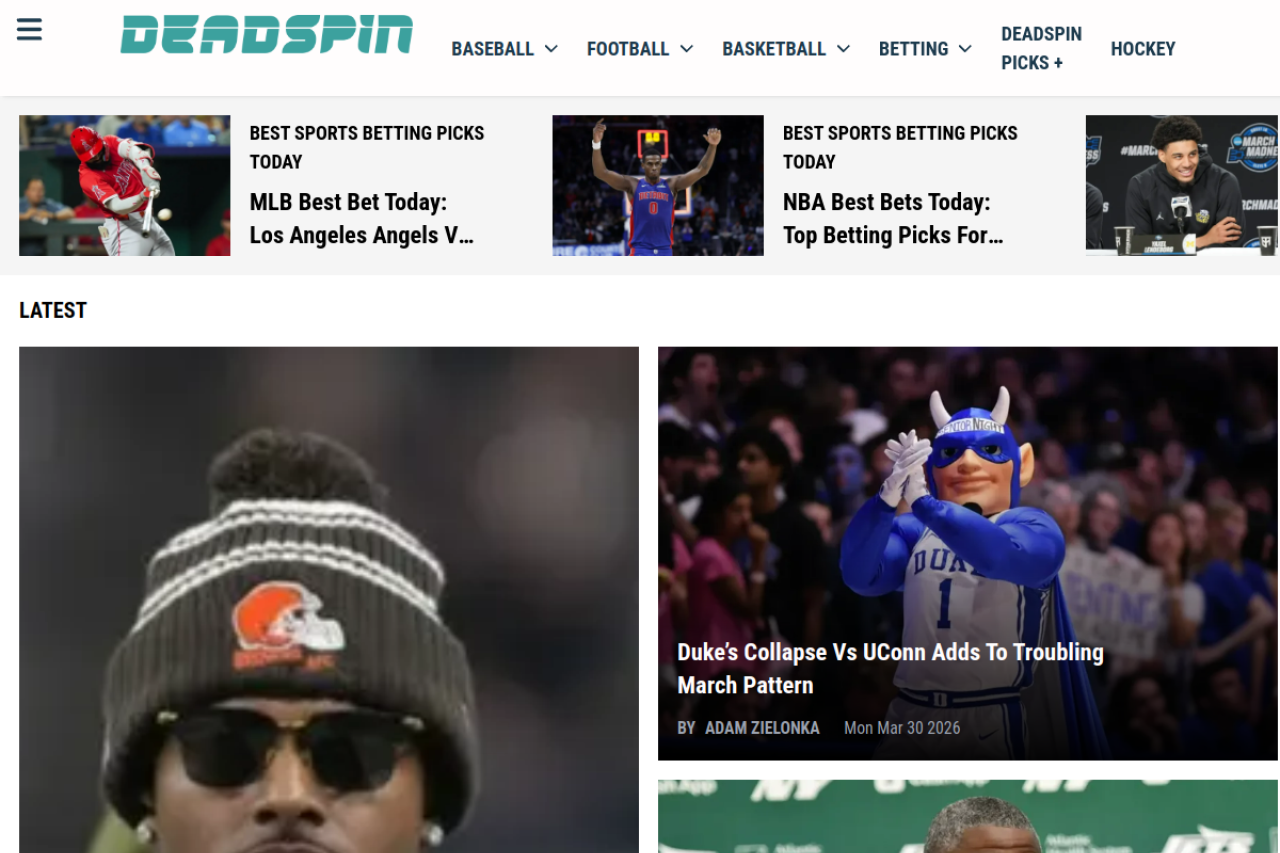Click the LATEST section heading
Image resolution: width=1280 pixels, height=853 pixels.
pos(53,310)
